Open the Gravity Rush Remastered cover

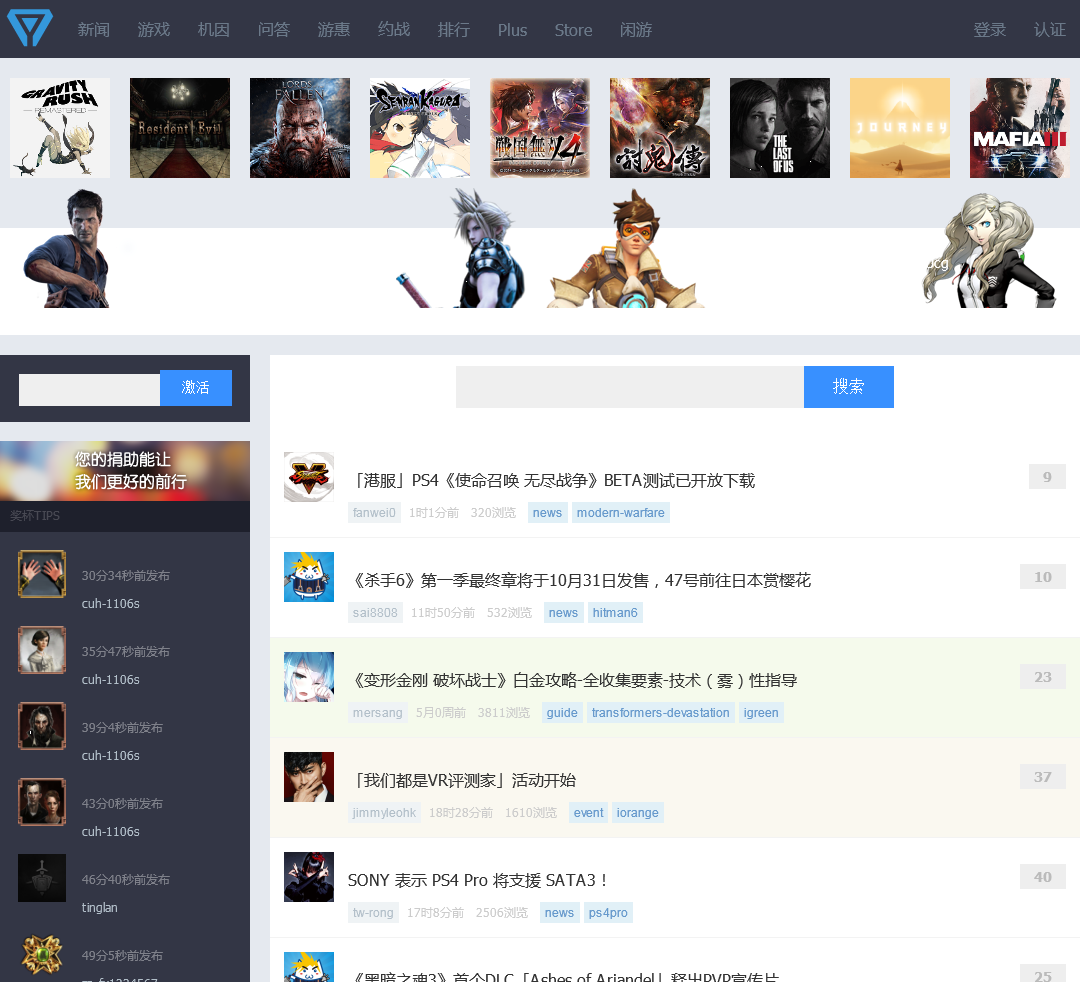click(60, 128)
